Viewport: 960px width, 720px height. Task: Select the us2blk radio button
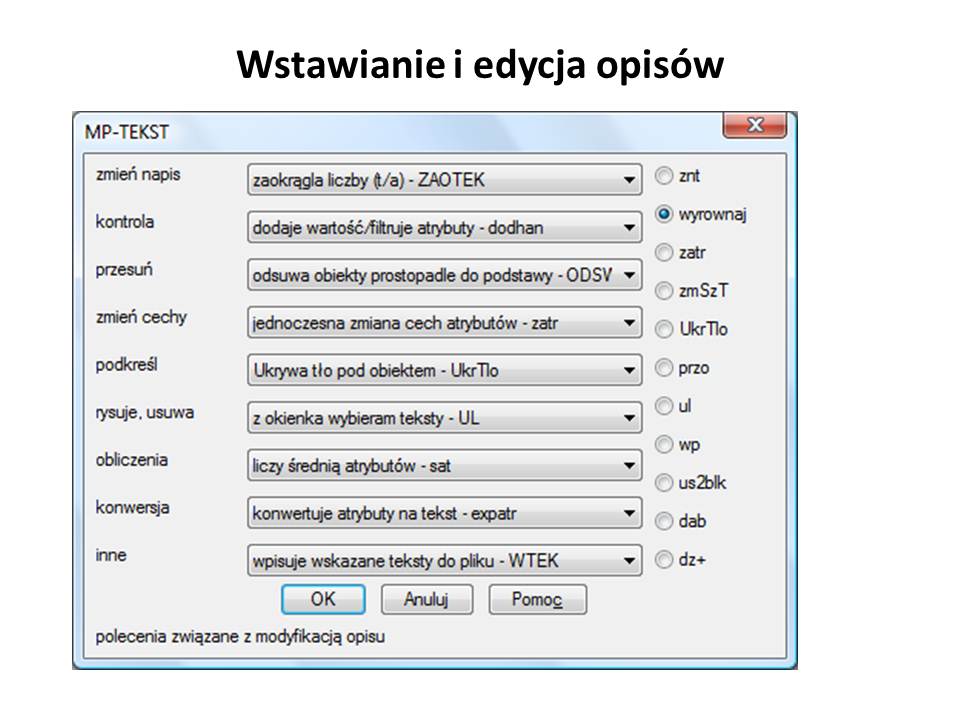pos(664,482)
